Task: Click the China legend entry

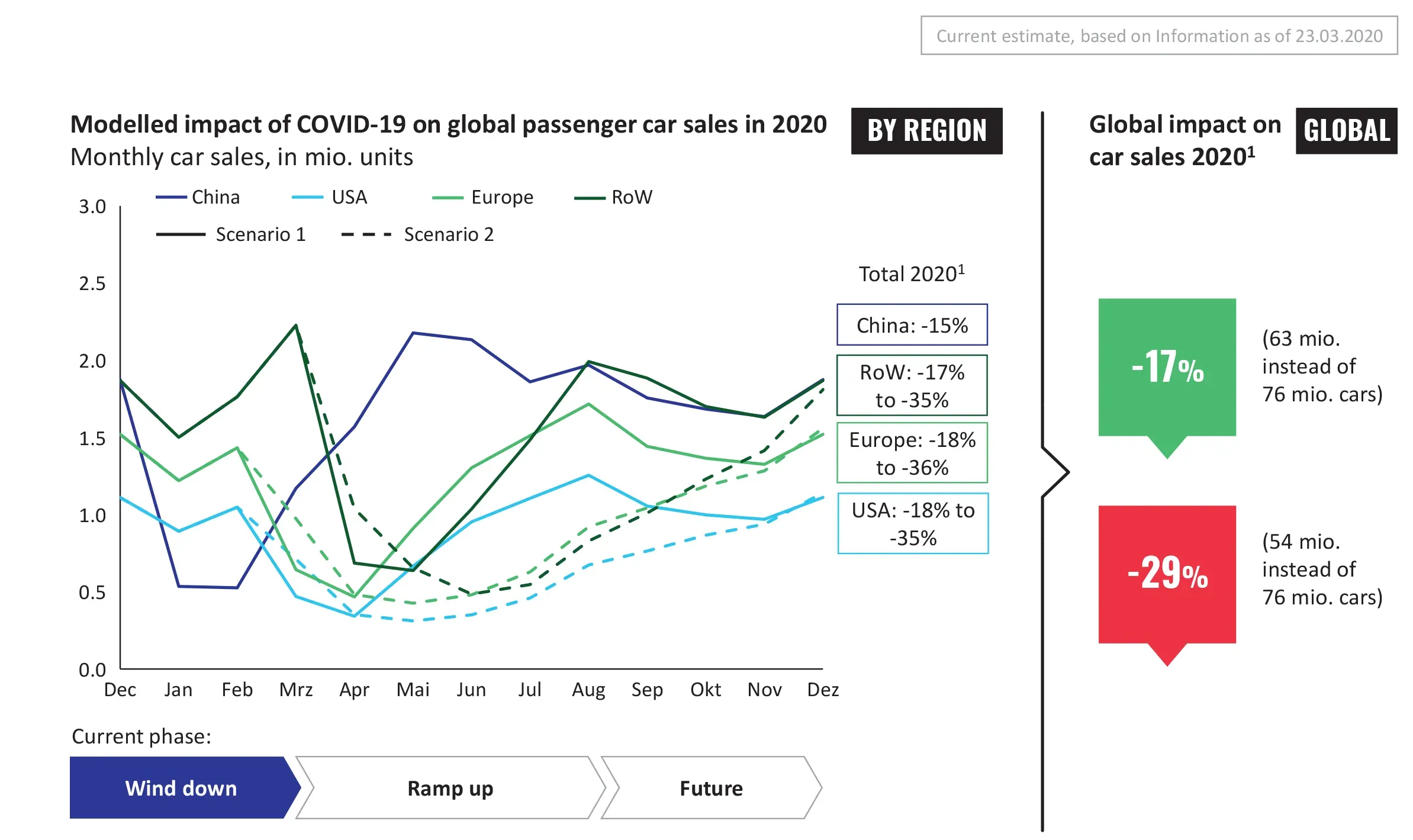Action: coord(199,197)
